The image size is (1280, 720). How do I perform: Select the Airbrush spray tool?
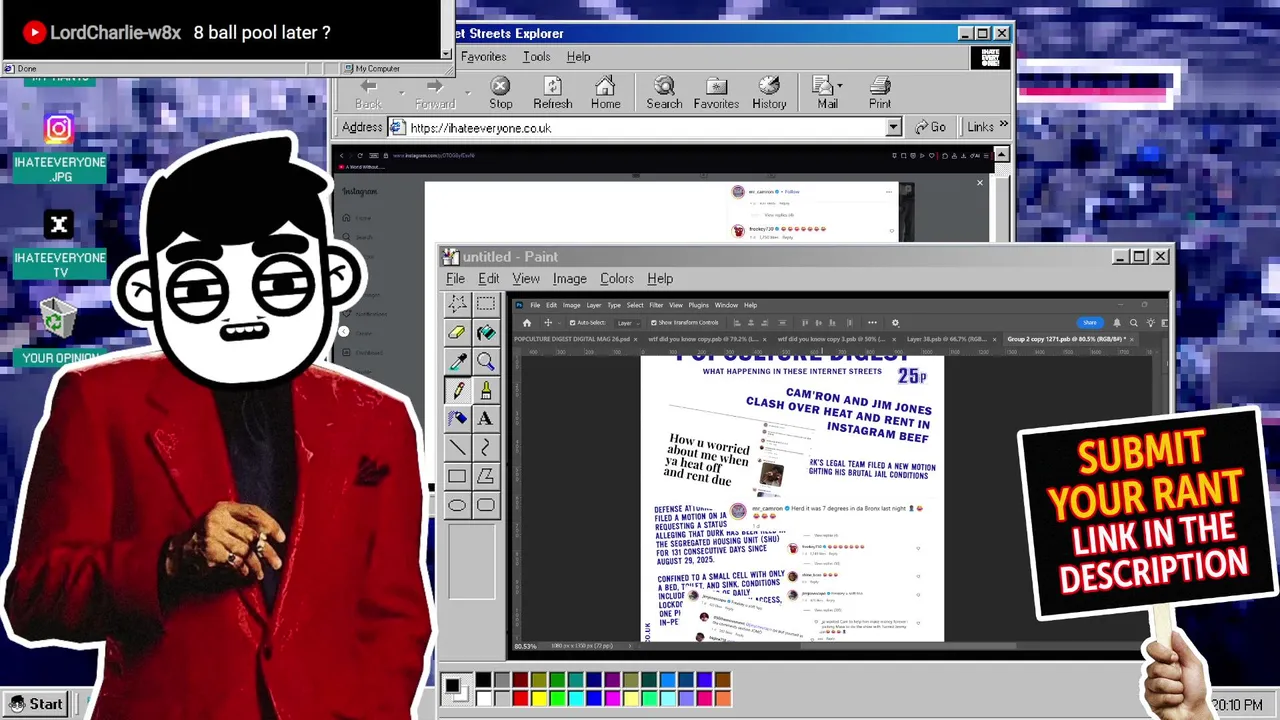pyautogui.click(x=457, y=419)
